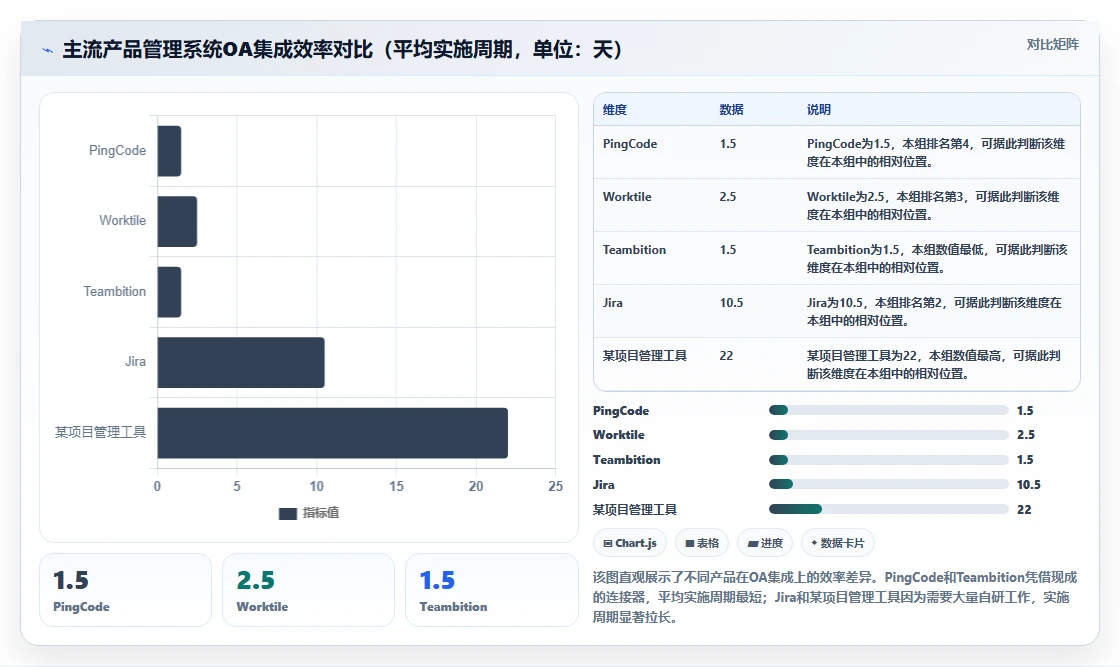Toggle the 指标值 legend item
The width and height of the screenshot is (1120, 667).
click(309, 513)
